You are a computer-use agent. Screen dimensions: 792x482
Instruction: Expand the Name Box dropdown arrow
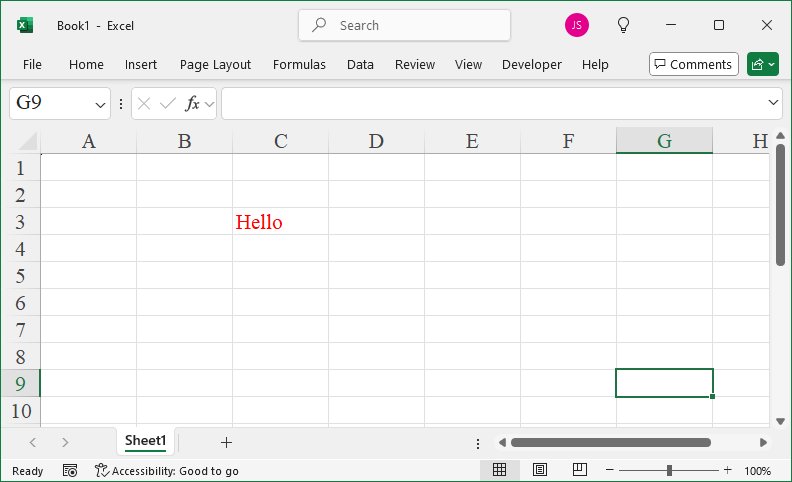click(101, 104)
